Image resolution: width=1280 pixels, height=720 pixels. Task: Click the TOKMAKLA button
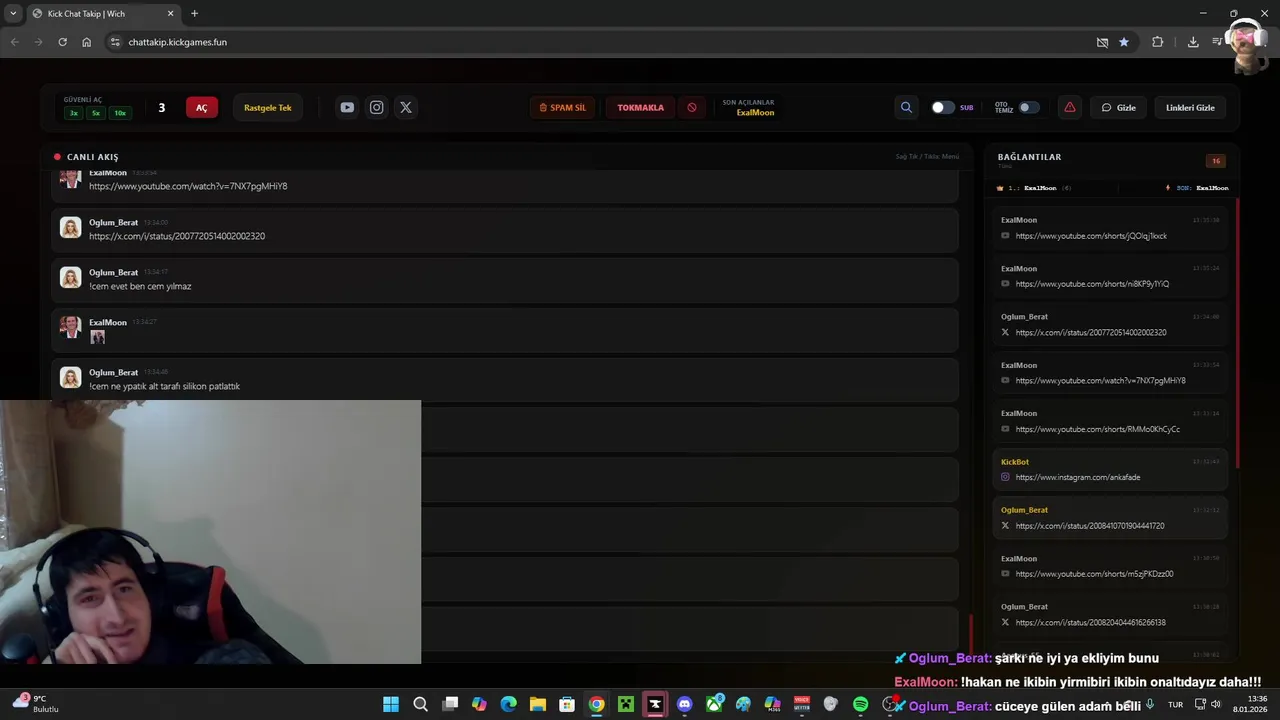[x=640, y=107]
